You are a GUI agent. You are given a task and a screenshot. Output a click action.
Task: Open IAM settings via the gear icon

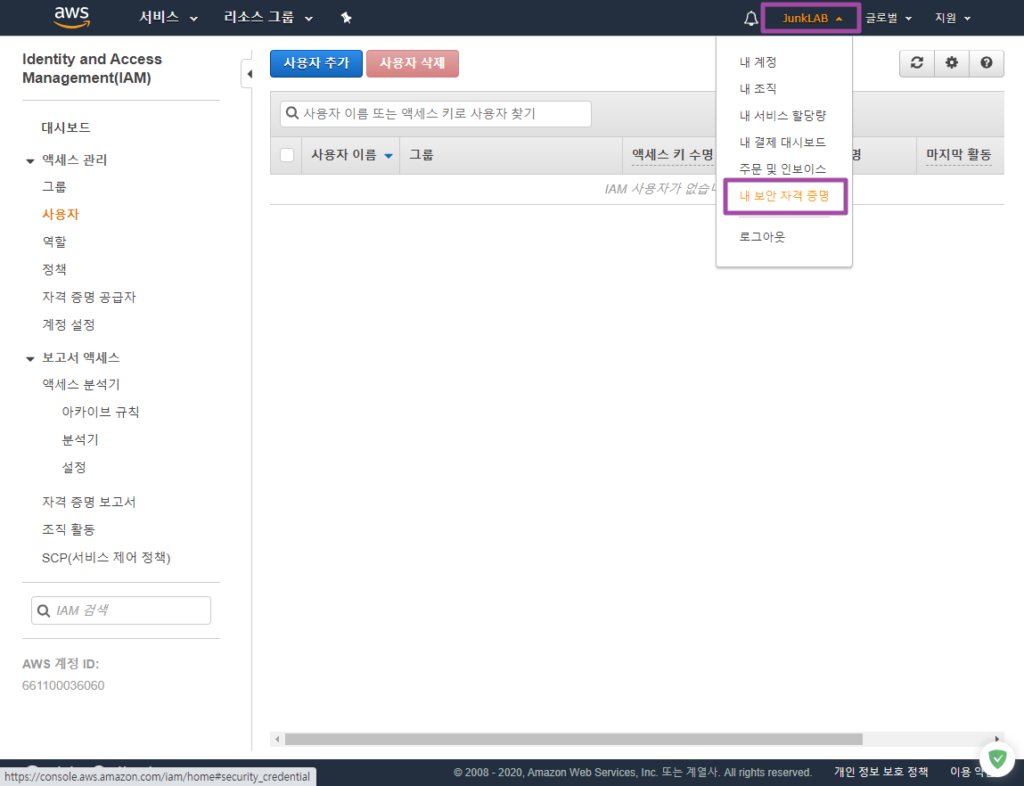tap(951, 63)
